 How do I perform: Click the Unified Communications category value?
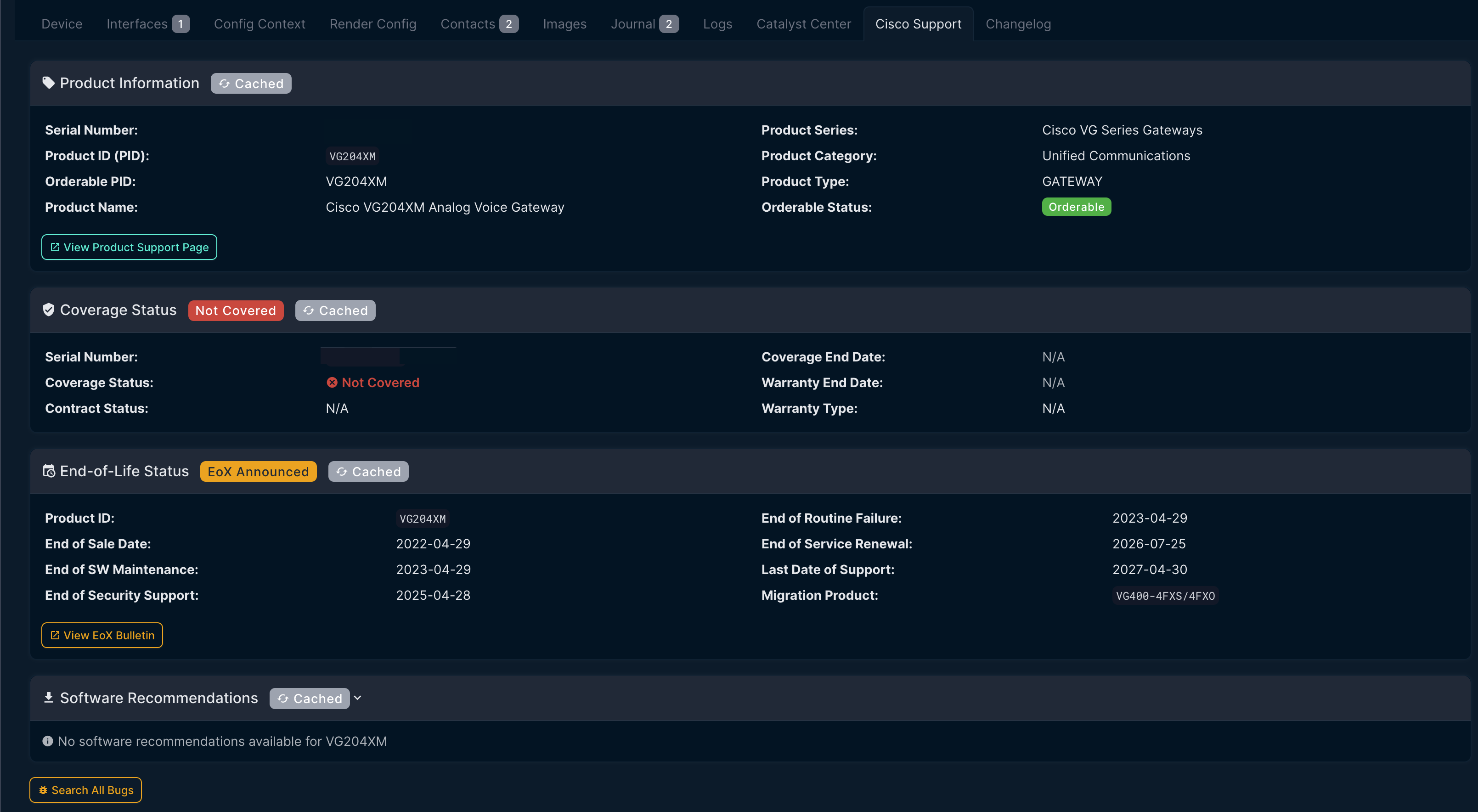coord(1116,156)
